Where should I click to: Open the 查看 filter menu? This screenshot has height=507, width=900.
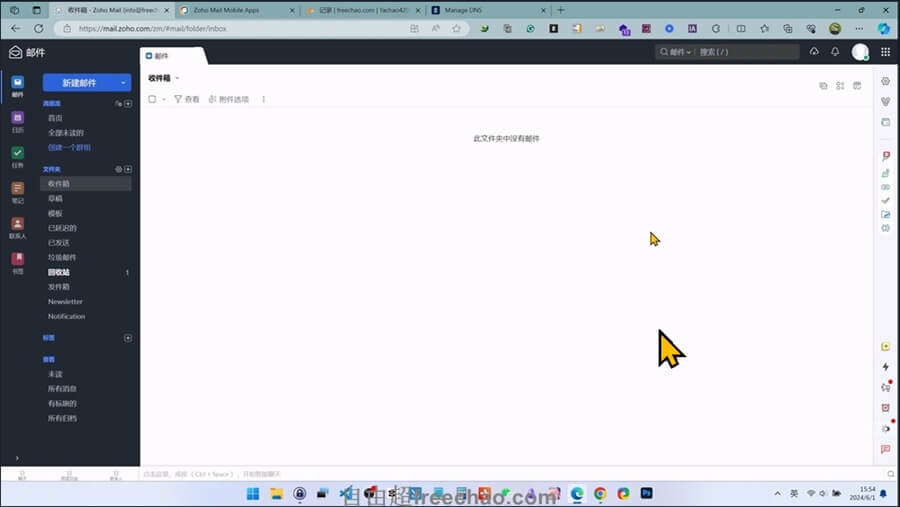tap(187, 99)
